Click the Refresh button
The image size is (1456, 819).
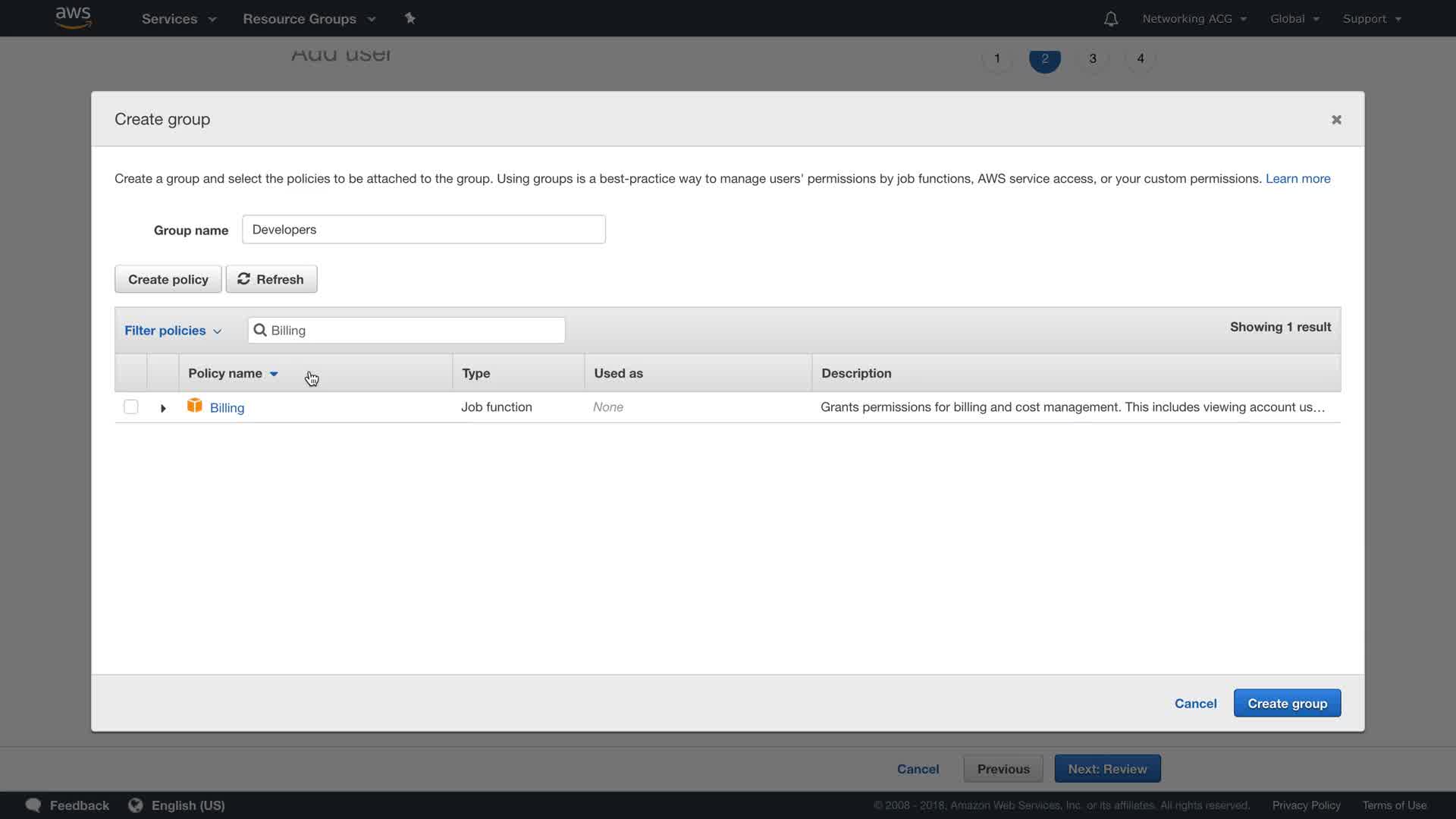point(271,279)
